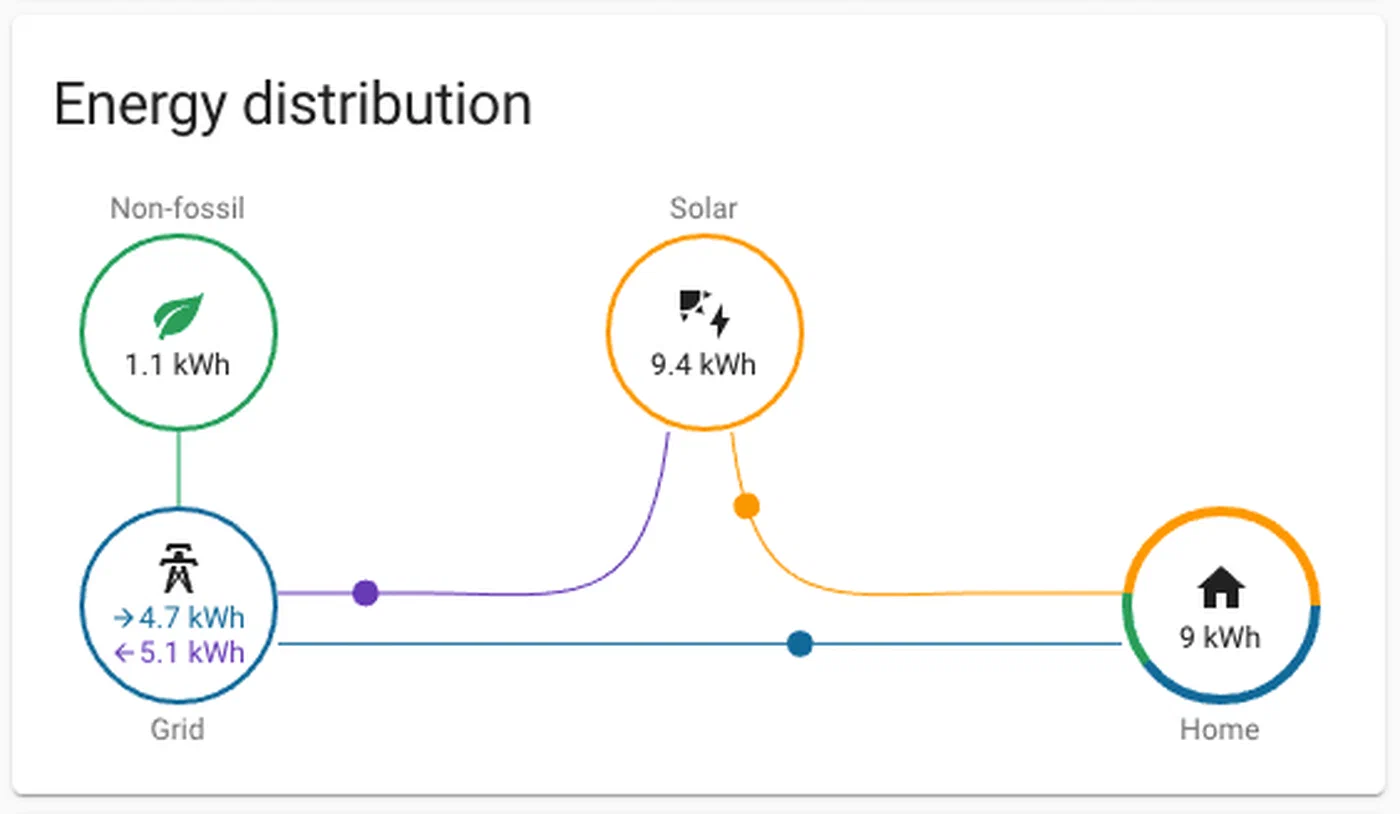
Task: Click the 9 kWh home value
Action: pos(1220,637)
